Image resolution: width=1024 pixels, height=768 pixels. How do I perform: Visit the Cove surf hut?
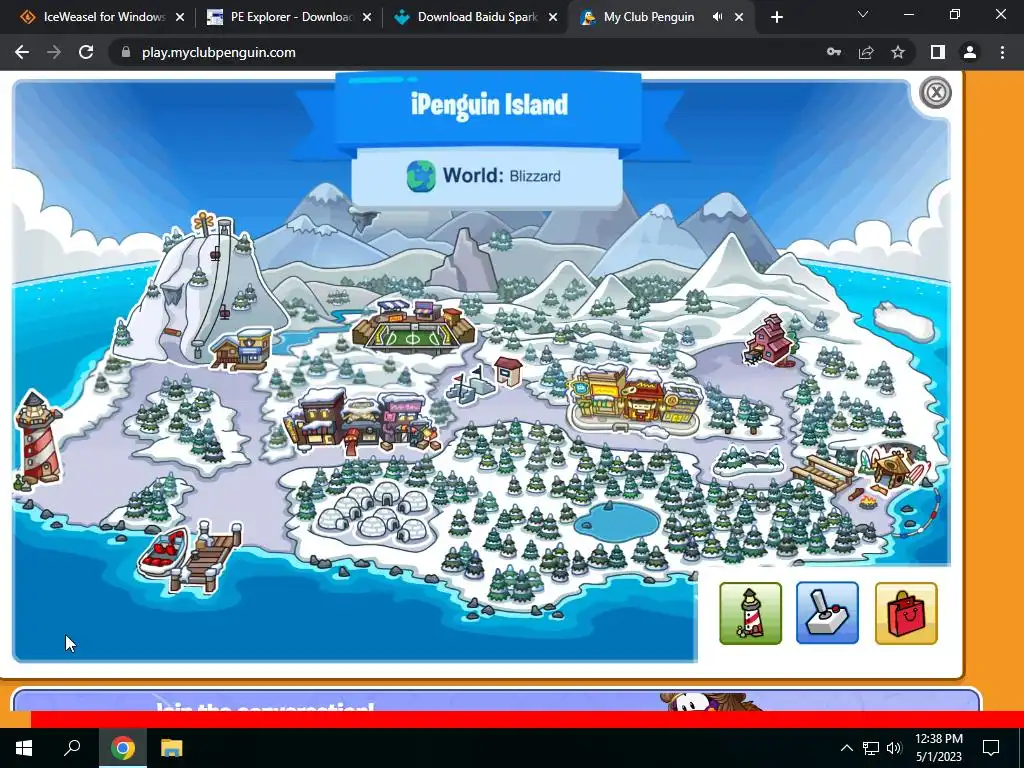point(893,468)
